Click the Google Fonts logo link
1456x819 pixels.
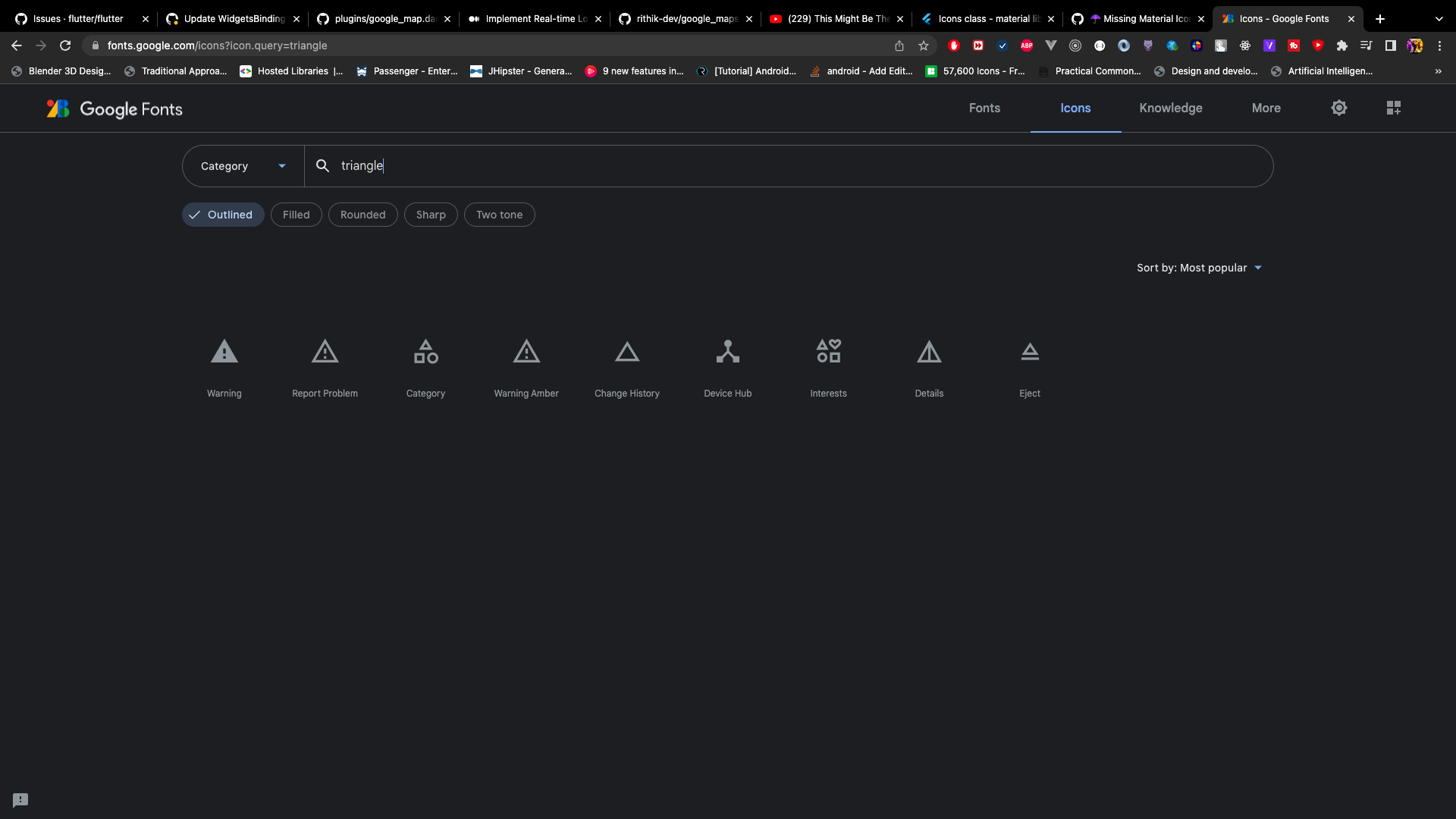(115, 109)
